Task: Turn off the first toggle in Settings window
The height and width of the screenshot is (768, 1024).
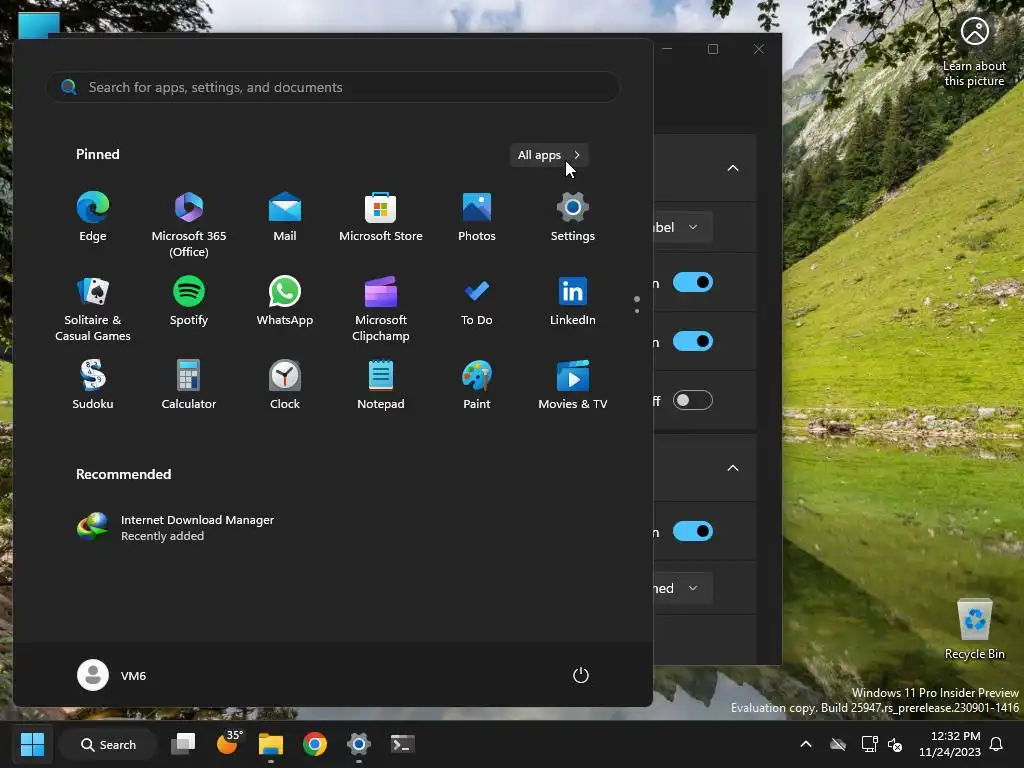Action: click(693, 282)
